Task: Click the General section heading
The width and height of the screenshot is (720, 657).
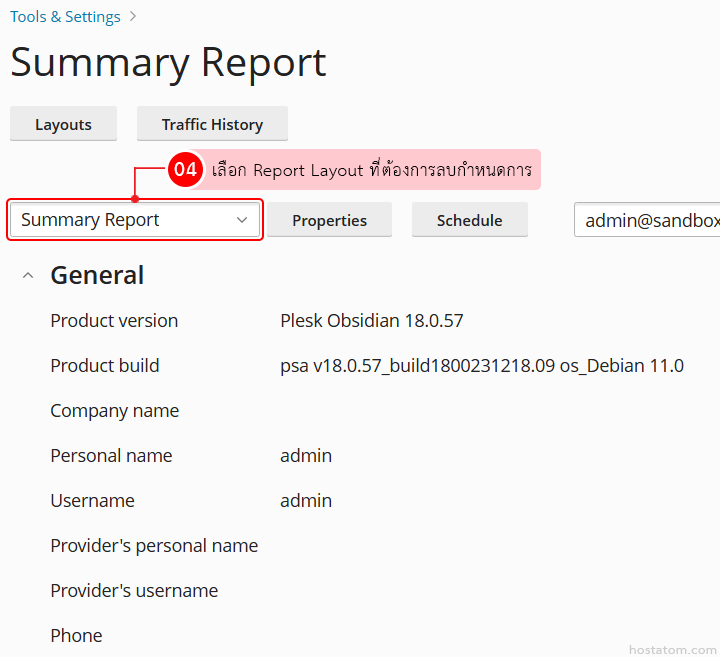Action: 97,275
